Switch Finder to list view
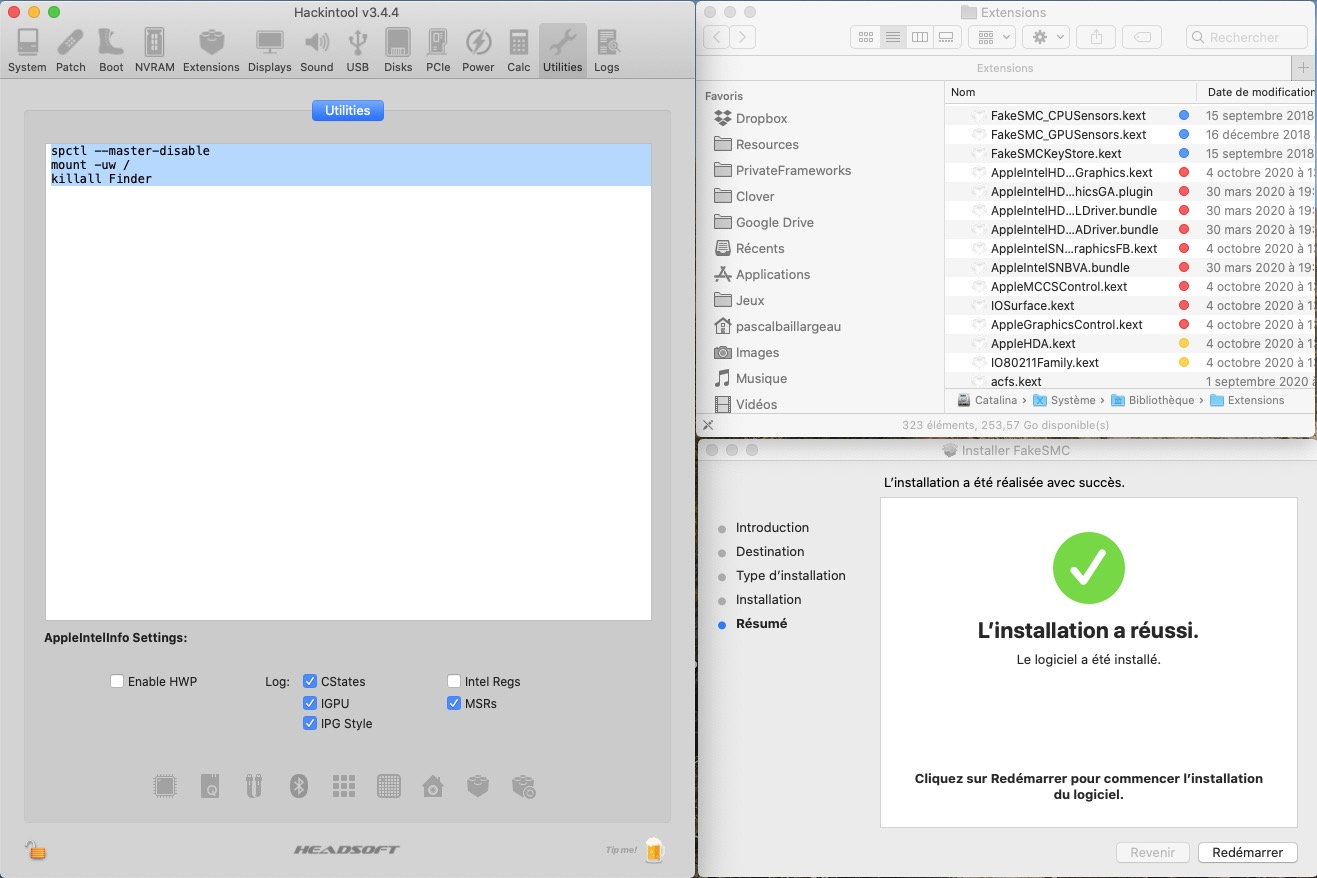 [893, 37]
